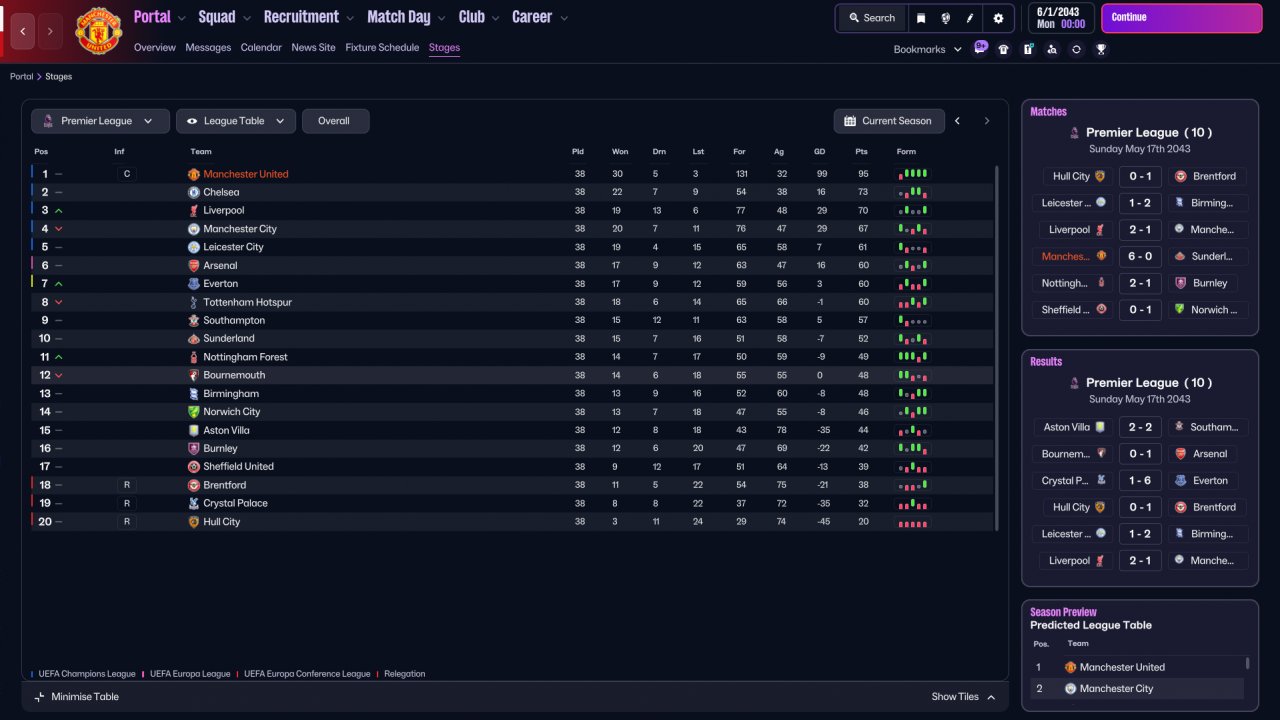Open the Career menu dropdown

tap(540, 17)
